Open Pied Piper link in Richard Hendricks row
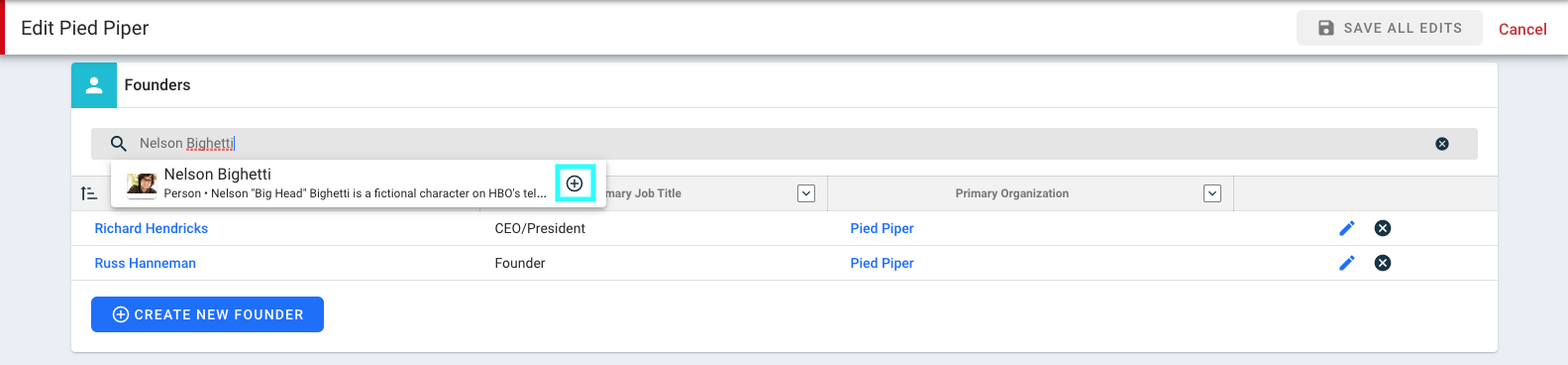Image resolution: width=1568 pixels, height=365 pixels. click(x=882, y=228)
